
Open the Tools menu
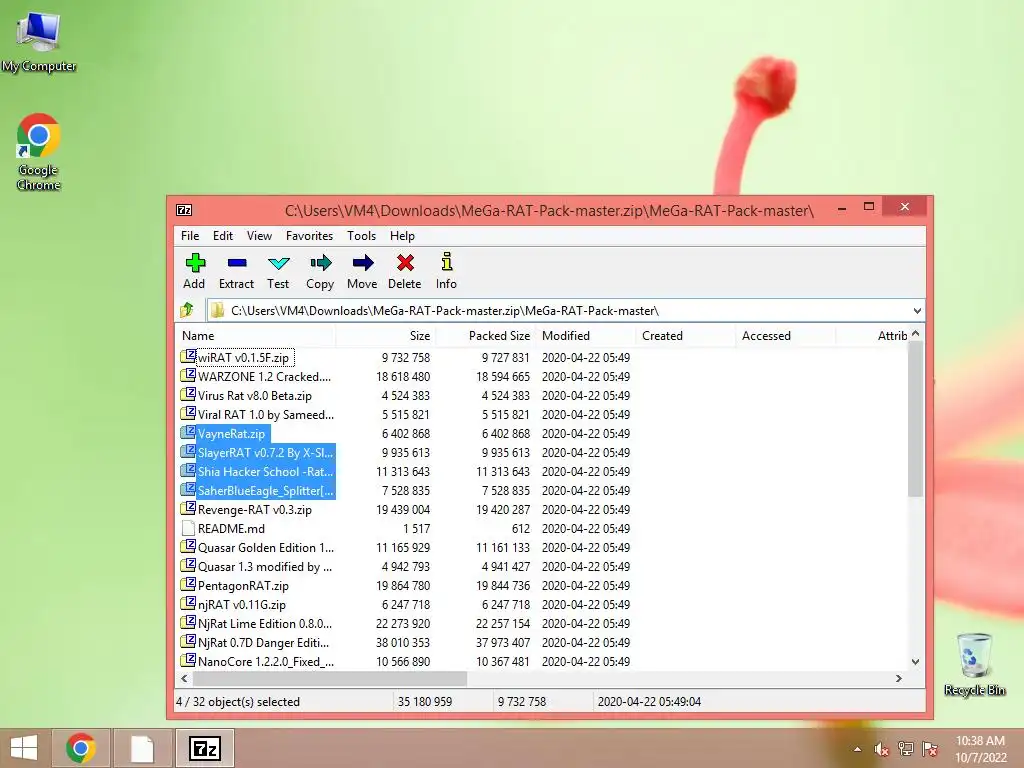(x=361, y=236)
